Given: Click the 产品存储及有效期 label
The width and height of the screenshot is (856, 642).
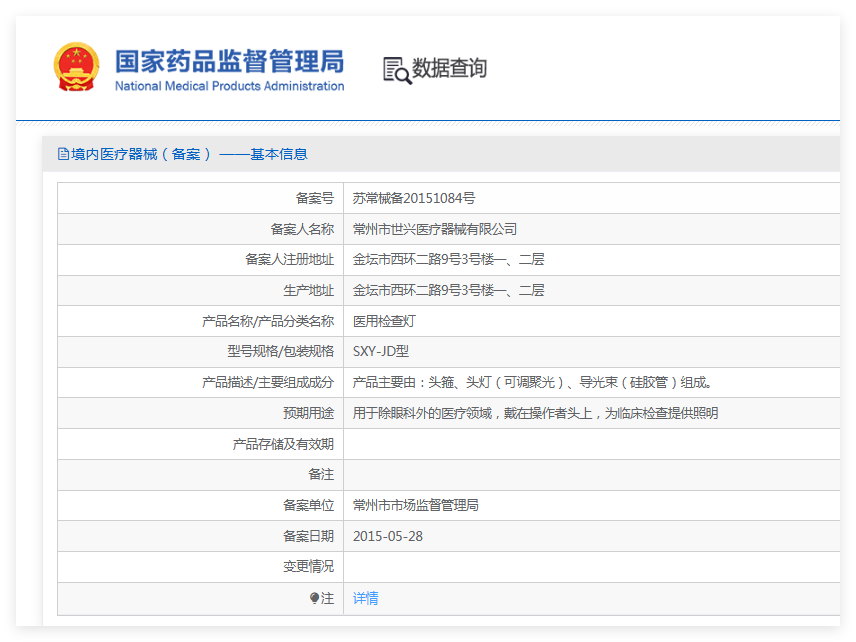Looking at the screenshot, I should pyautogui.click(x=283, y=444).
